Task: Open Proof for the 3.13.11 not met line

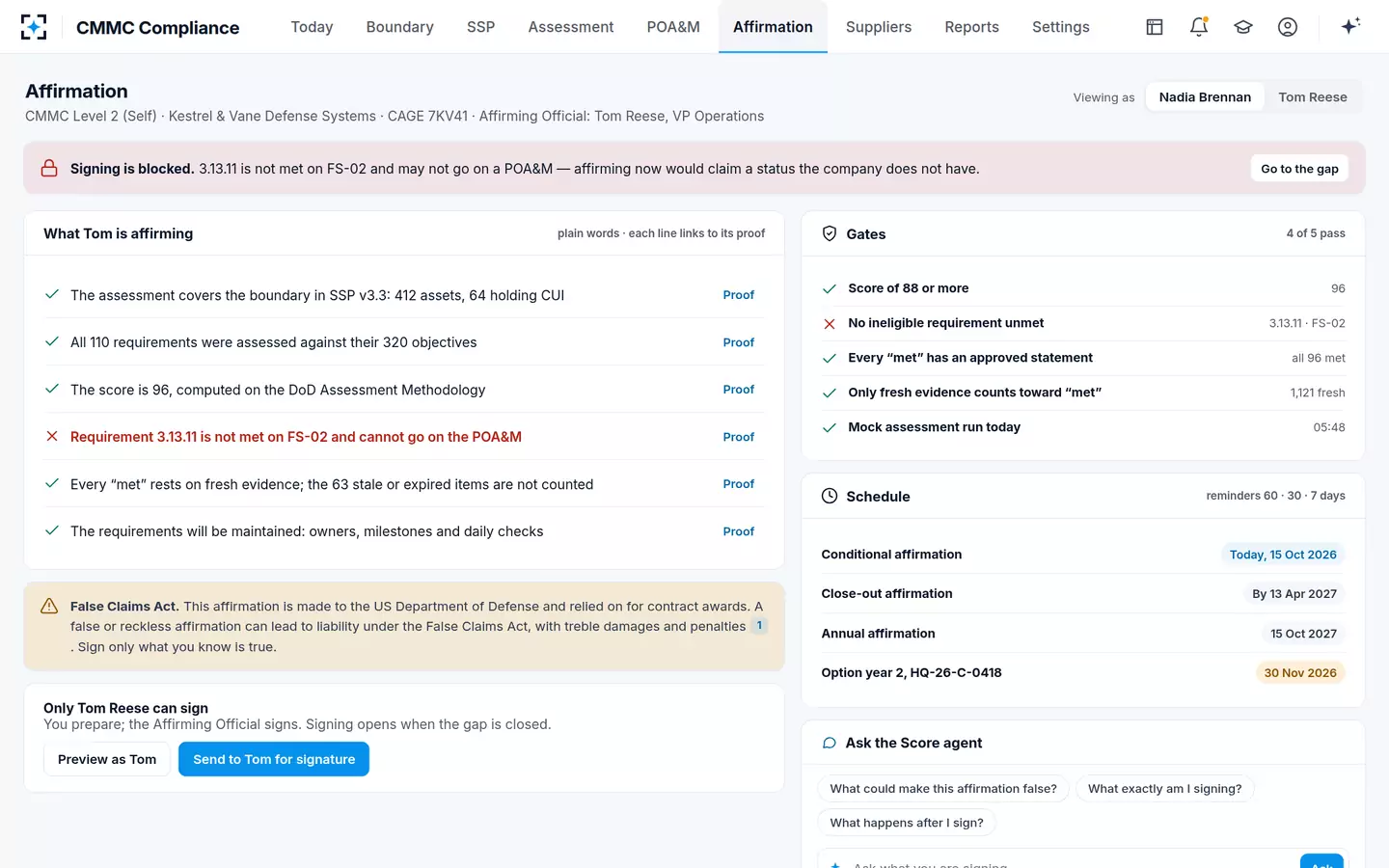Action: point(739,437)
